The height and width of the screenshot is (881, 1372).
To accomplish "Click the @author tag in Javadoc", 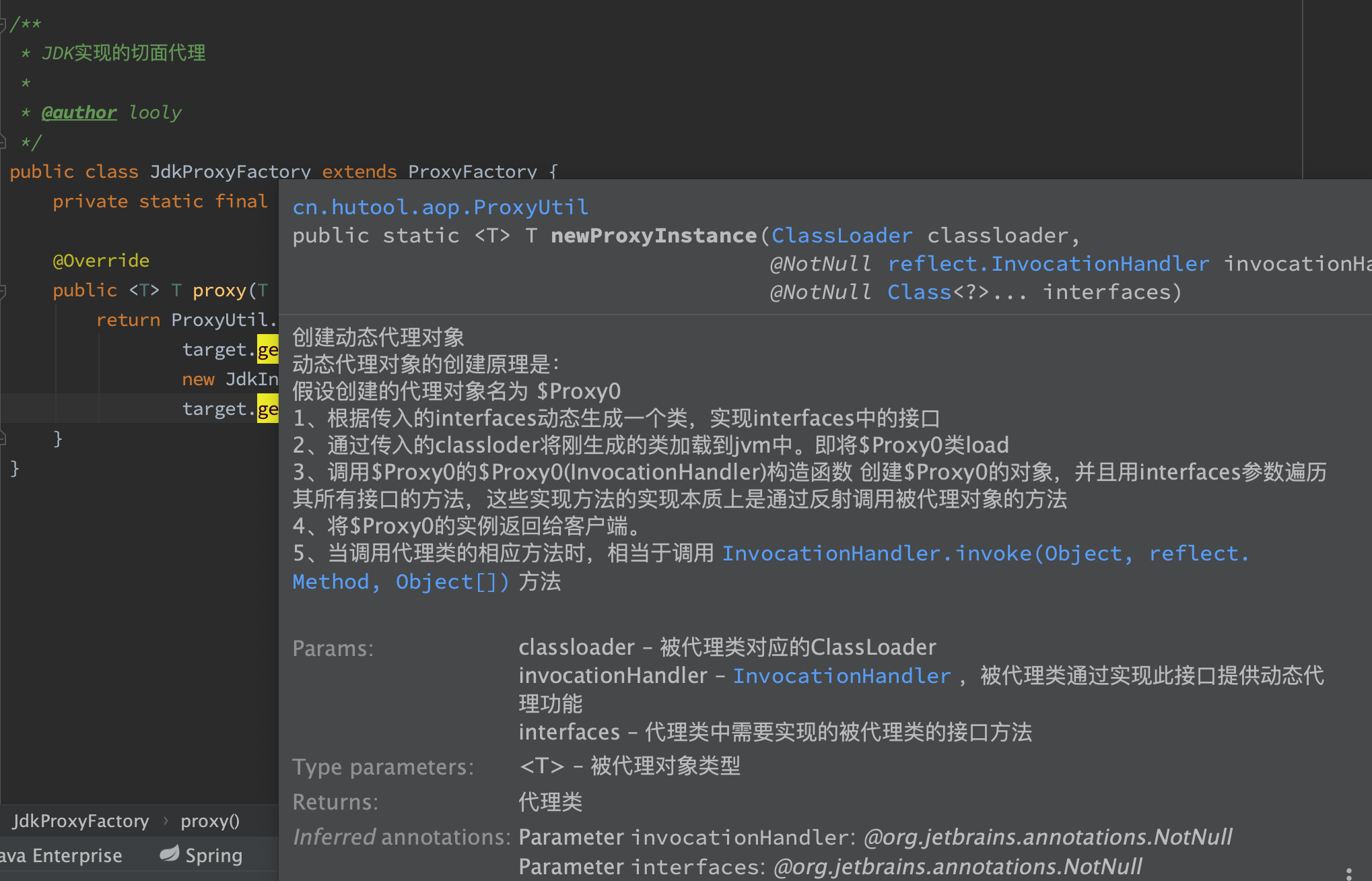I will (79, 112).
